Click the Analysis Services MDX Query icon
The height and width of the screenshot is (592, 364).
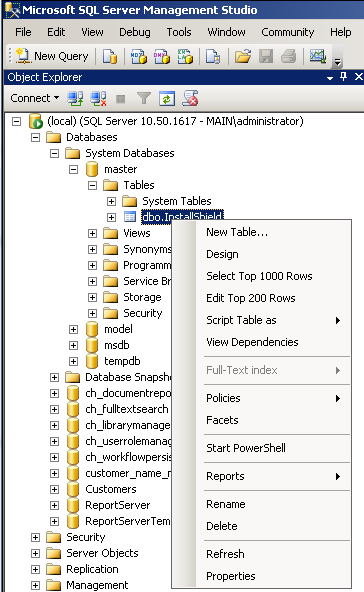(x=139, y=57)
